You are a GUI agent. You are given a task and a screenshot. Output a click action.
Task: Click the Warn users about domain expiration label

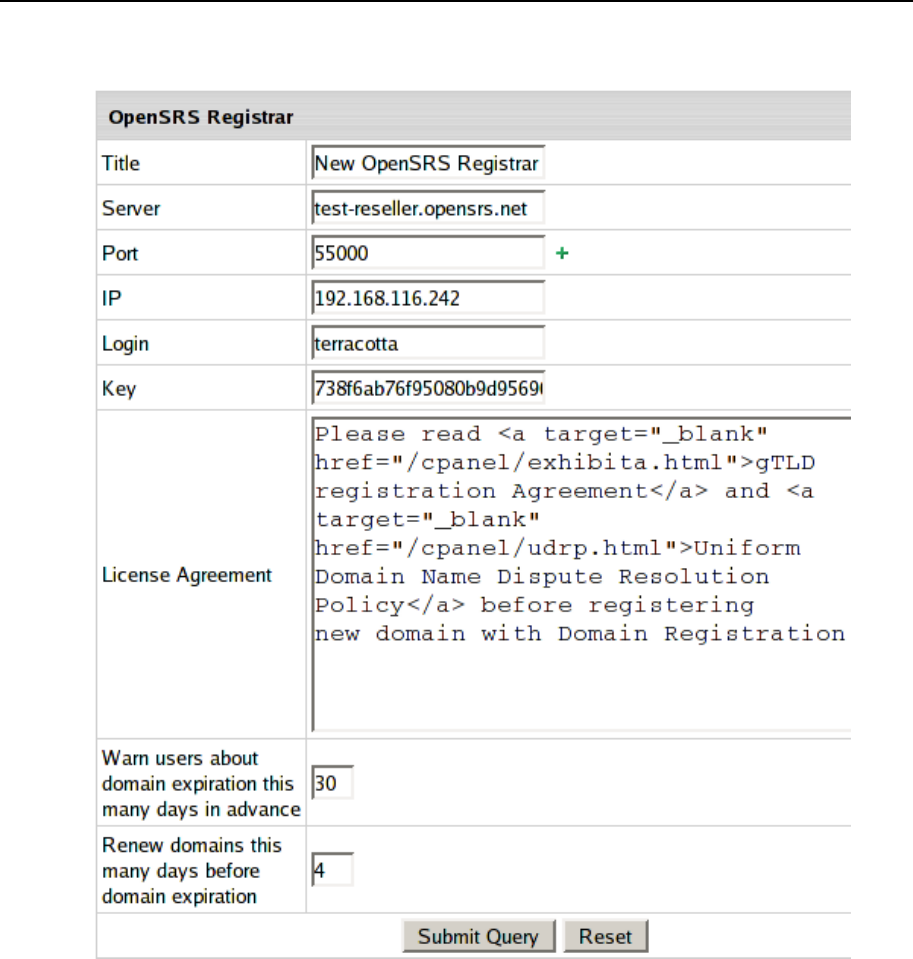tap(198, 783)
